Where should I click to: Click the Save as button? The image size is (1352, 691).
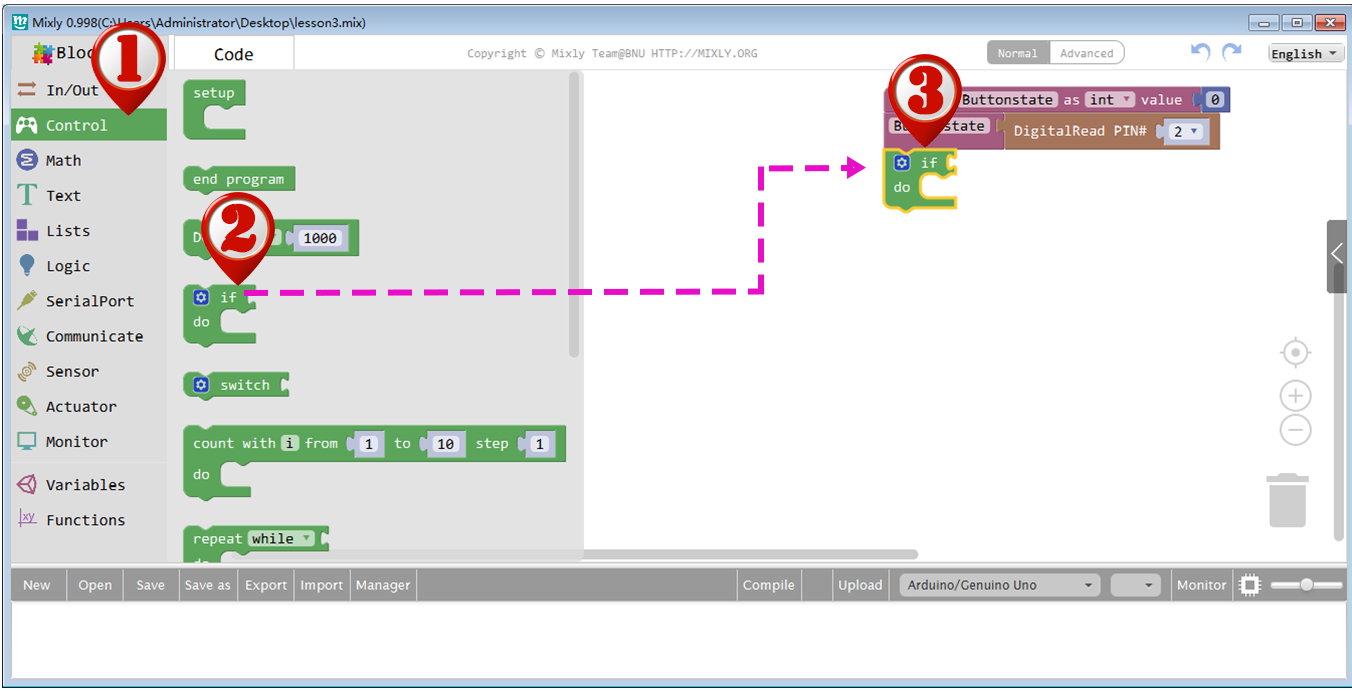[x=208, y=585]
